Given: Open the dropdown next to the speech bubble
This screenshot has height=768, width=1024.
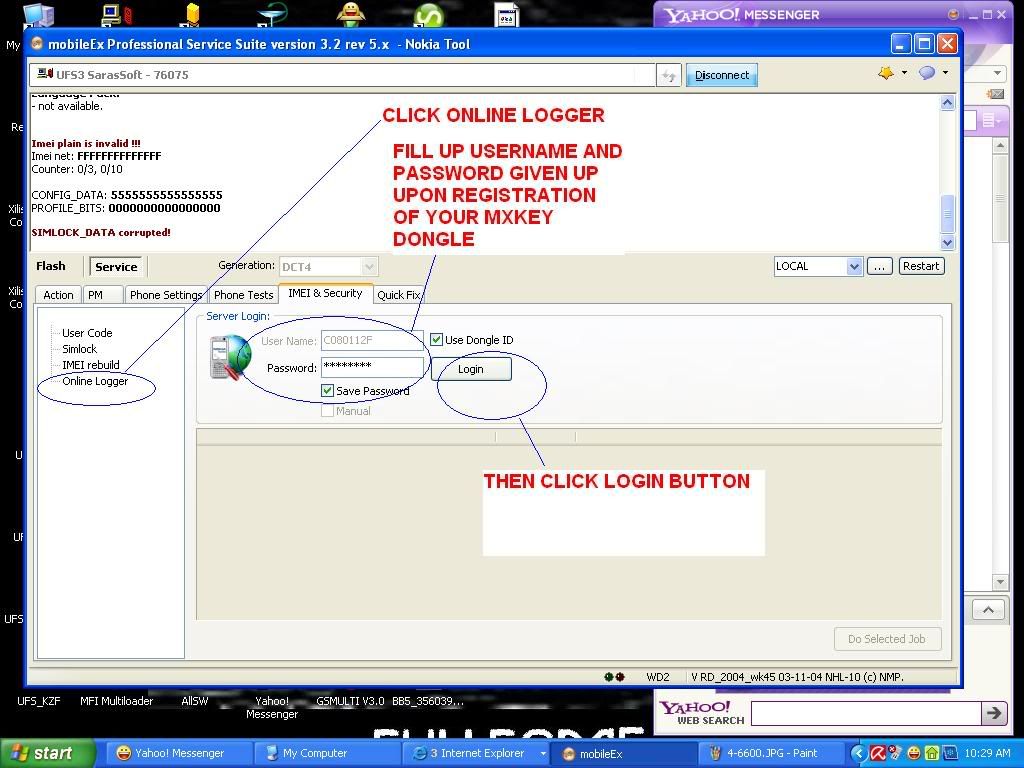Looking at the screenshot, I should tap(945, 72).
